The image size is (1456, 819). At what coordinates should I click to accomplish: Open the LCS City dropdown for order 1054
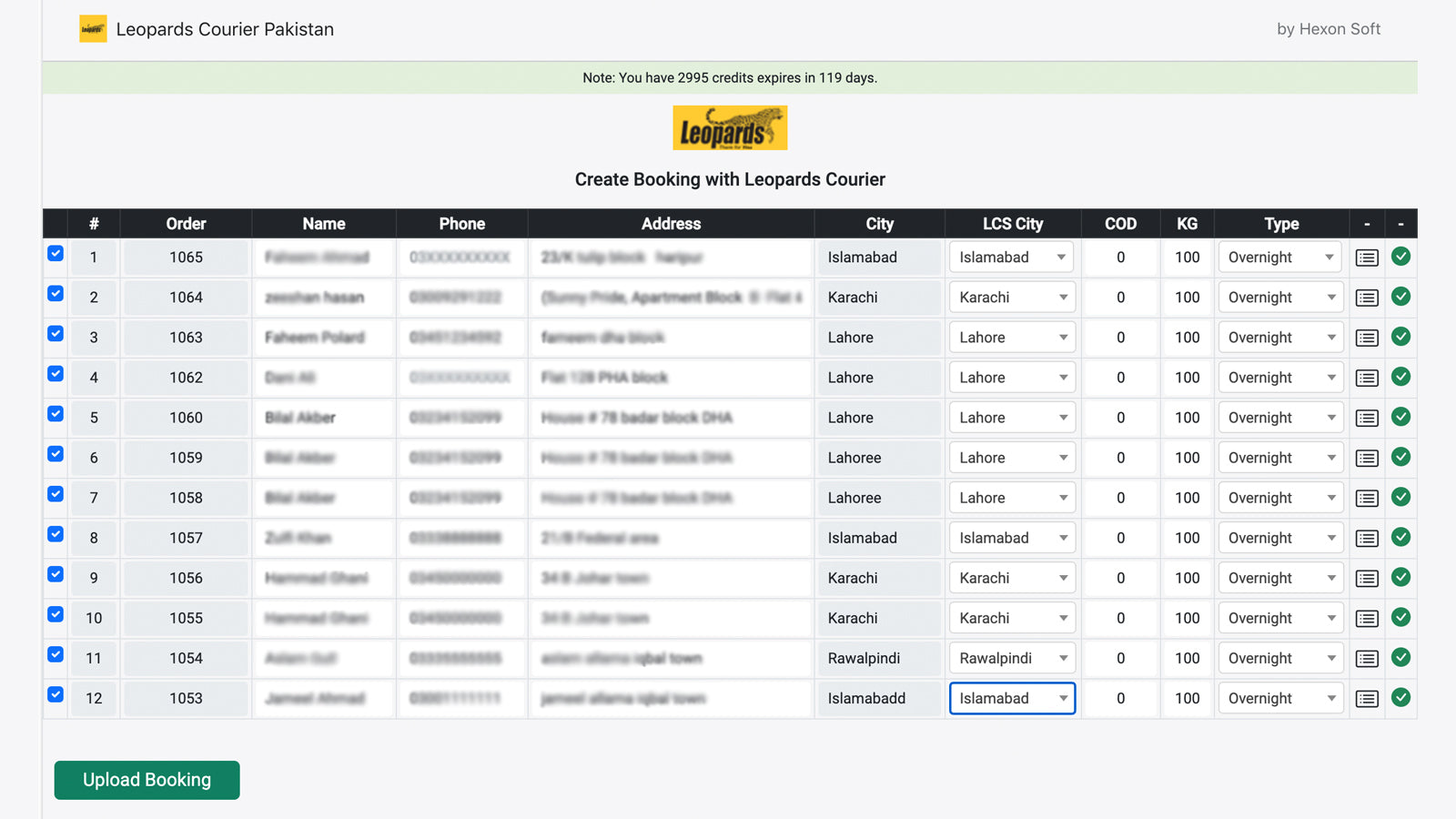pyautogui.click(x=1012, y=658)
